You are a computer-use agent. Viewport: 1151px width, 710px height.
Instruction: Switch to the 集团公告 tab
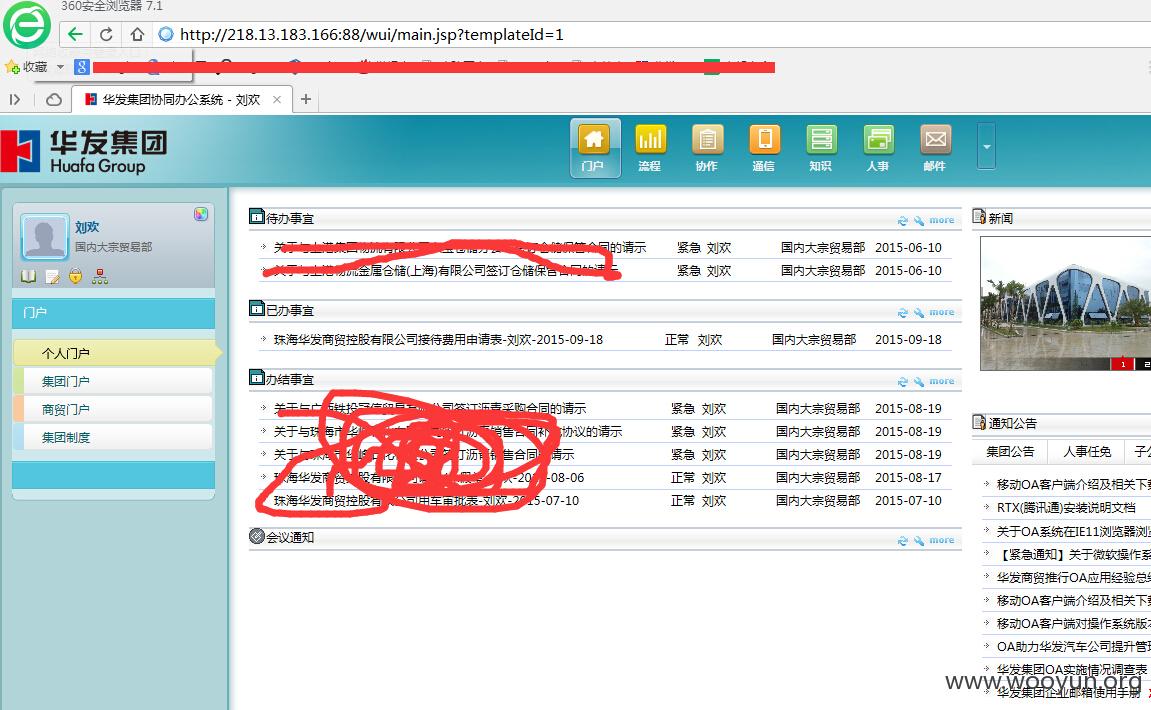coord(1010,452)
